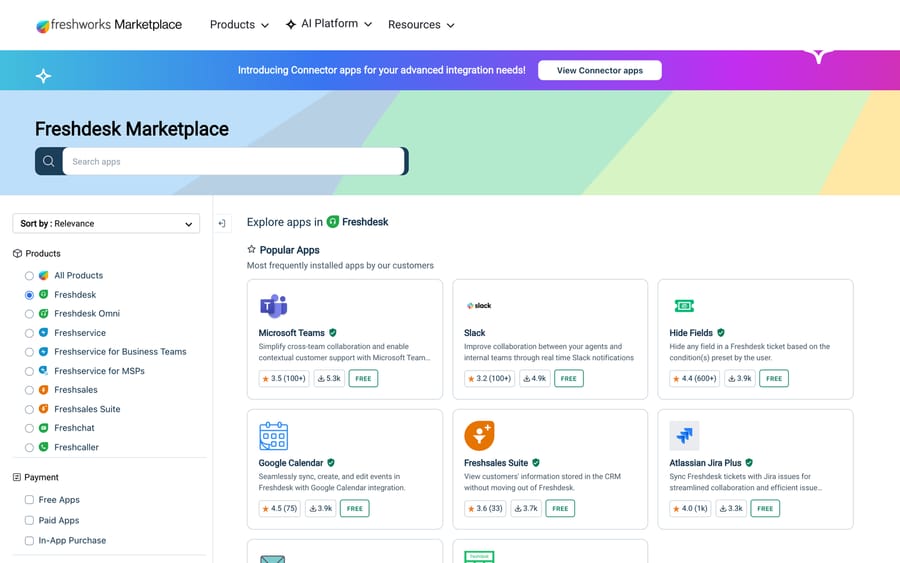
Task: Expand the AI Platform navigation menu
Action: point(329,24)
